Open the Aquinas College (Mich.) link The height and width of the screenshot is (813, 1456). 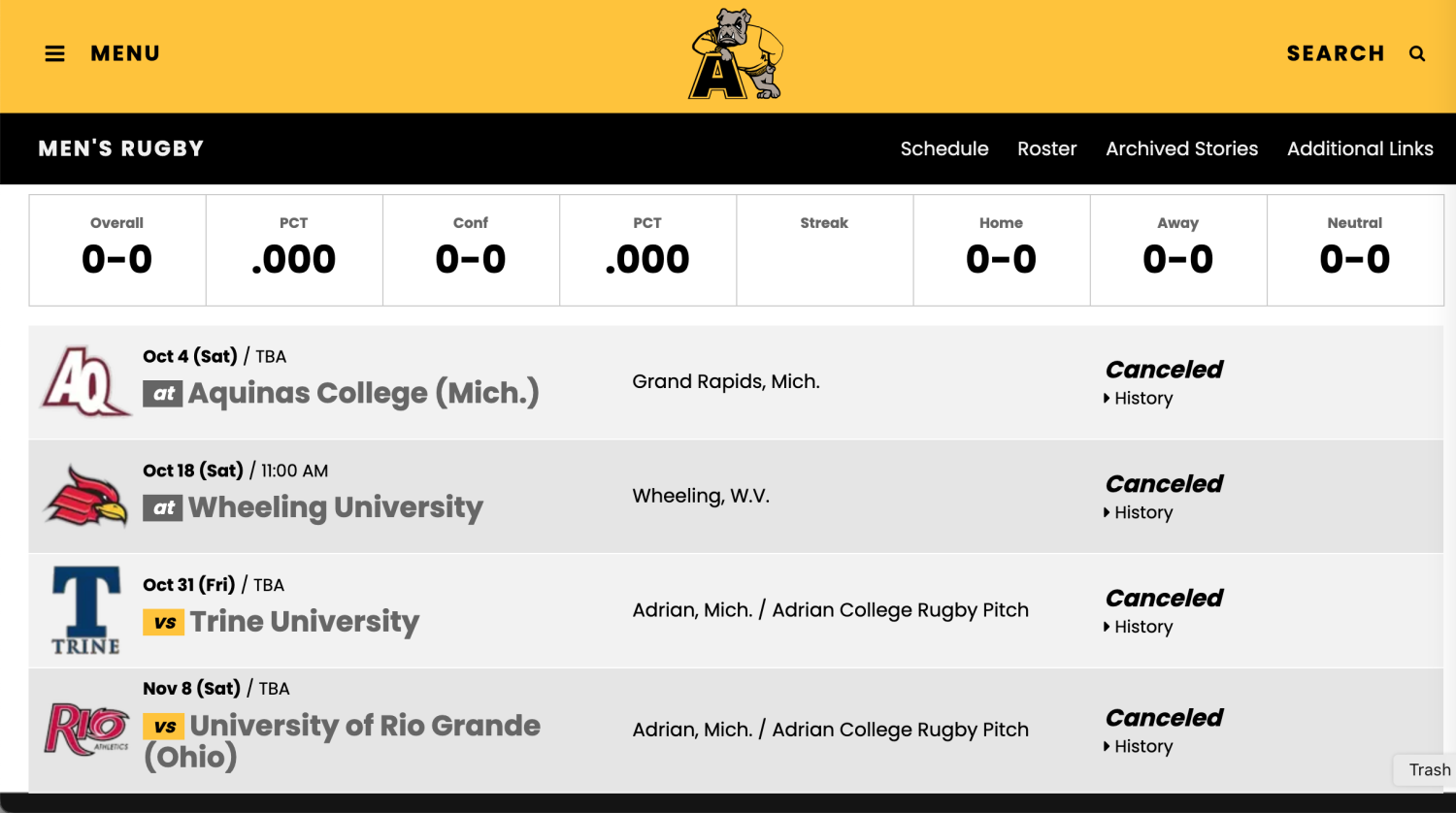(x=363, y=394)
